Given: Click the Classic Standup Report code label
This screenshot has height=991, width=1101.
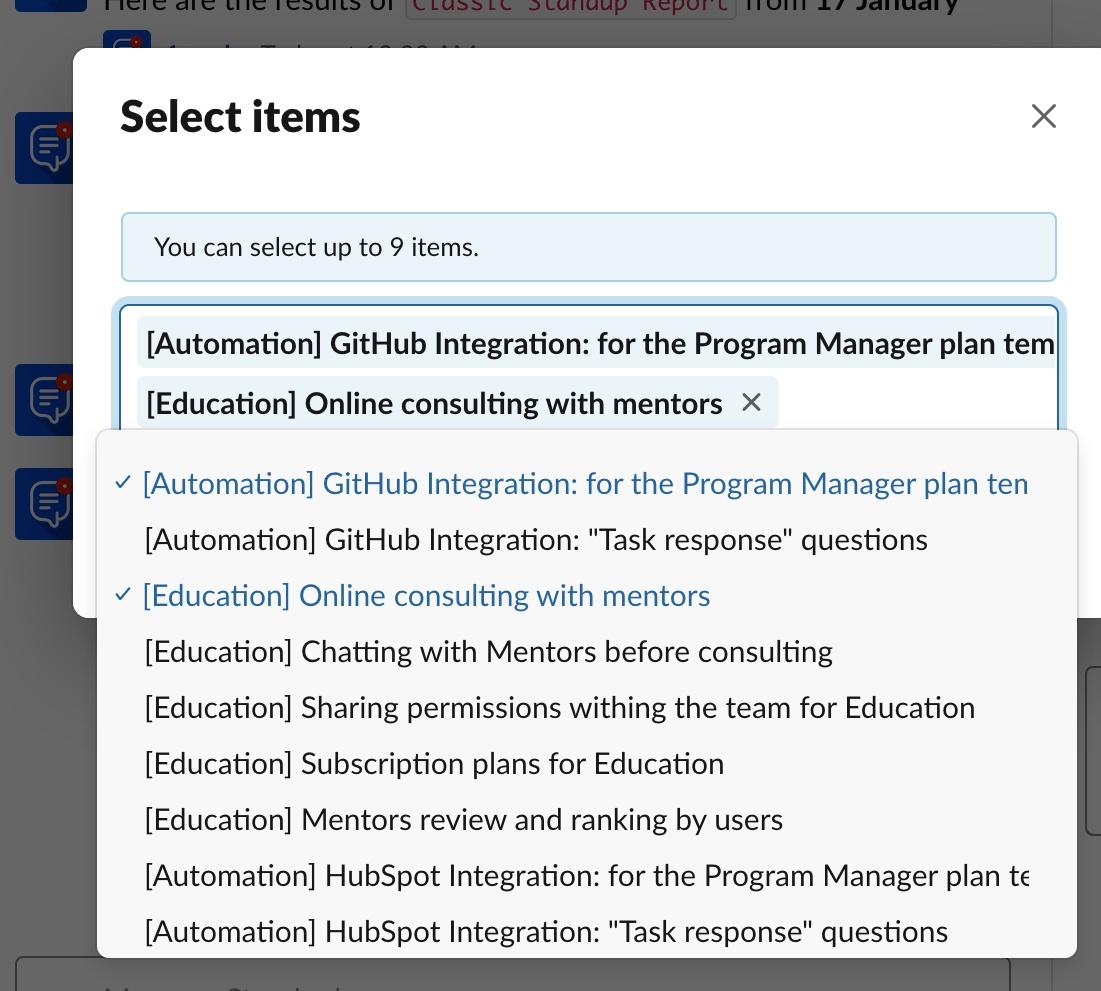Looking at the screenshot, I should [x=570, y=7].
